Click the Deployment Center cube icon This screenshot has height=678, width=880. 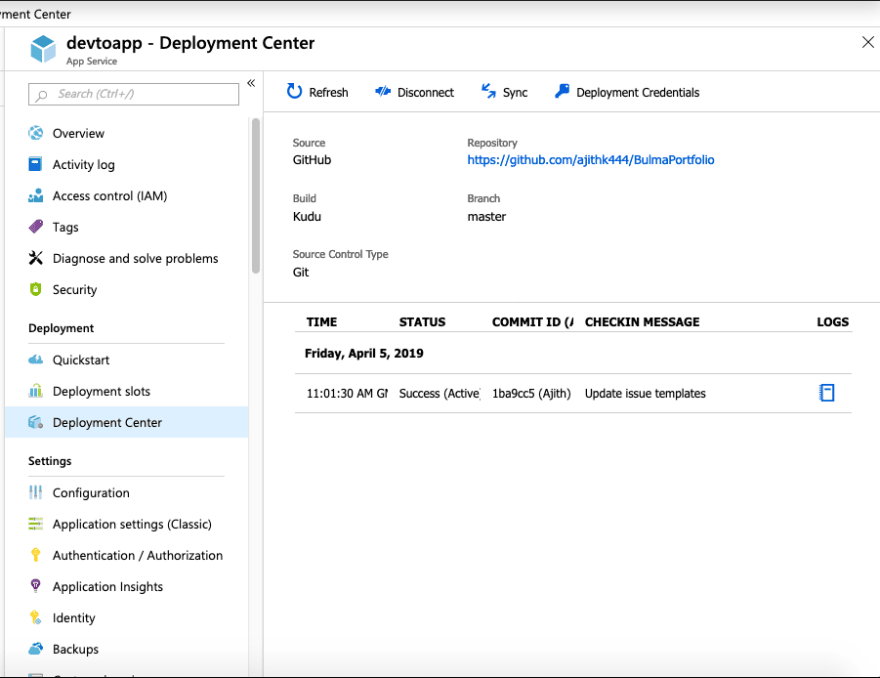(x=35, y=422)
